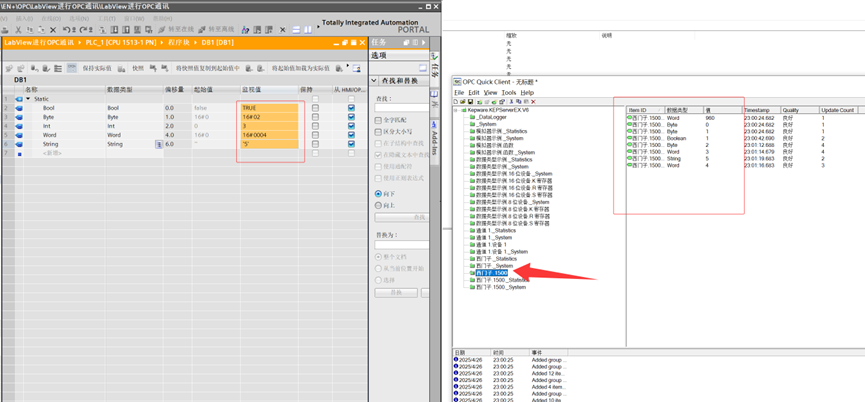
Task: Click the Redo arrow in TIA toolbar
Action: point(83,30)
